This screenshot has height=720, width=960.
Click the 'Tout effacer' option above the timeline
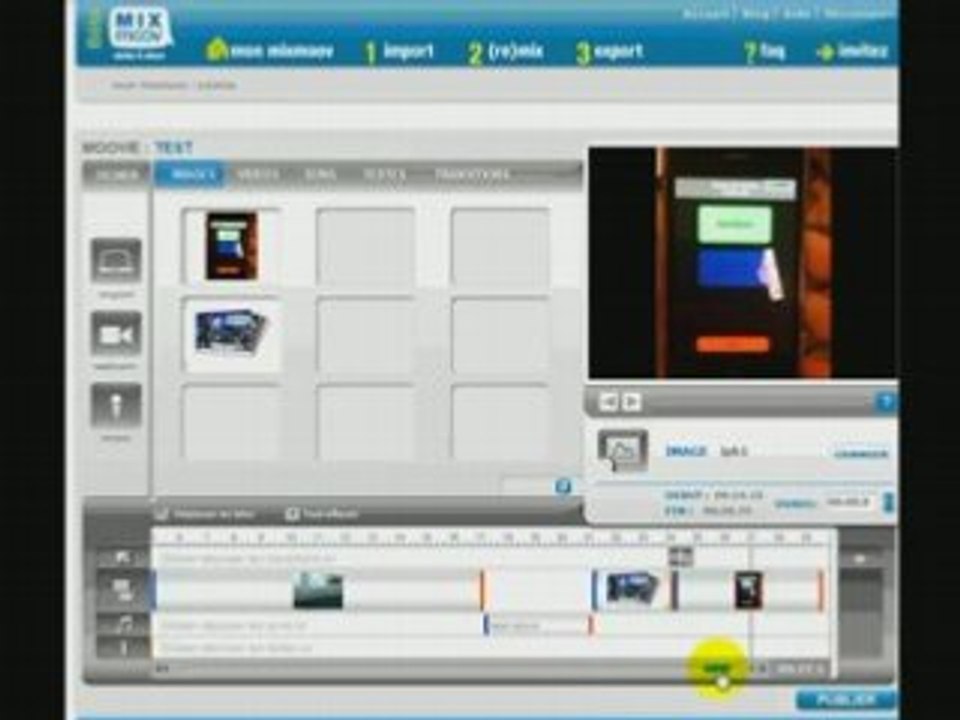pos(323,514)
